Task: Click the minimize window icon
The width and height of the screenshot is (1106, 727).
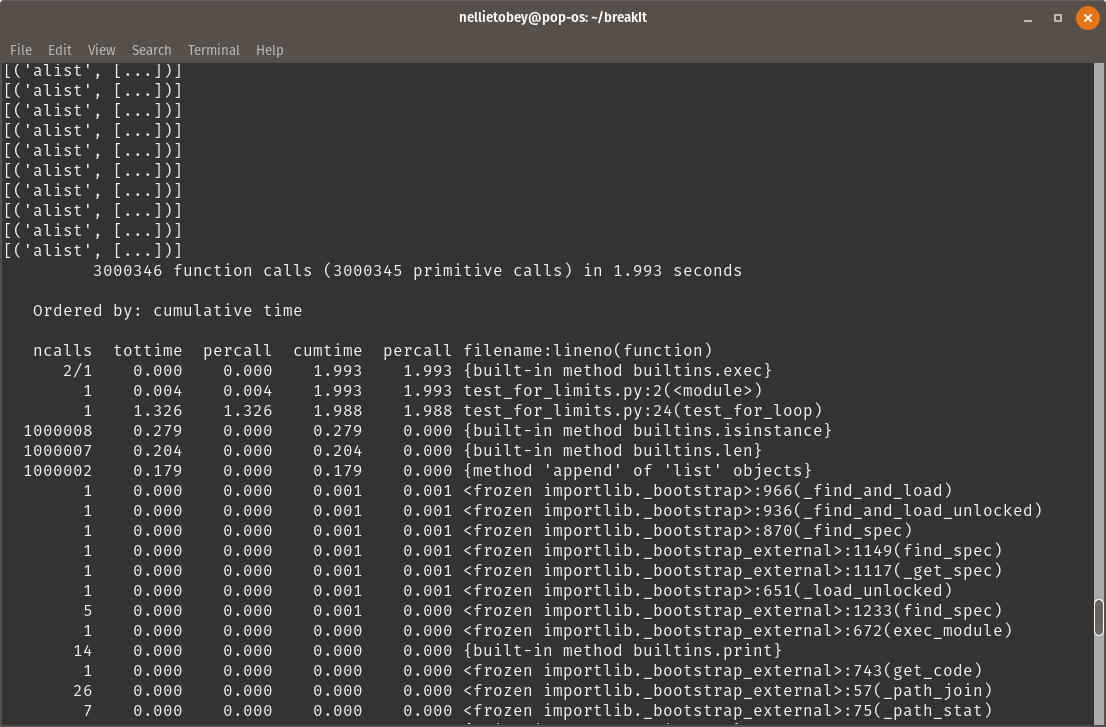Action: [1028, 17]
